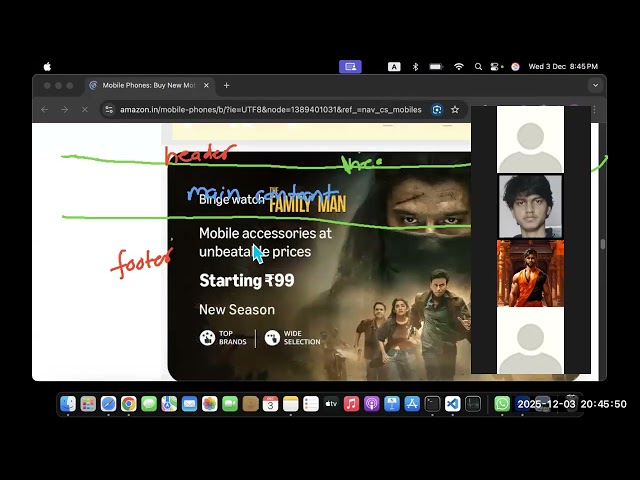The height and width of the screenshot is (480, 640).
Task: Click the Wide Selection badge
Action: tap(293, 338)
